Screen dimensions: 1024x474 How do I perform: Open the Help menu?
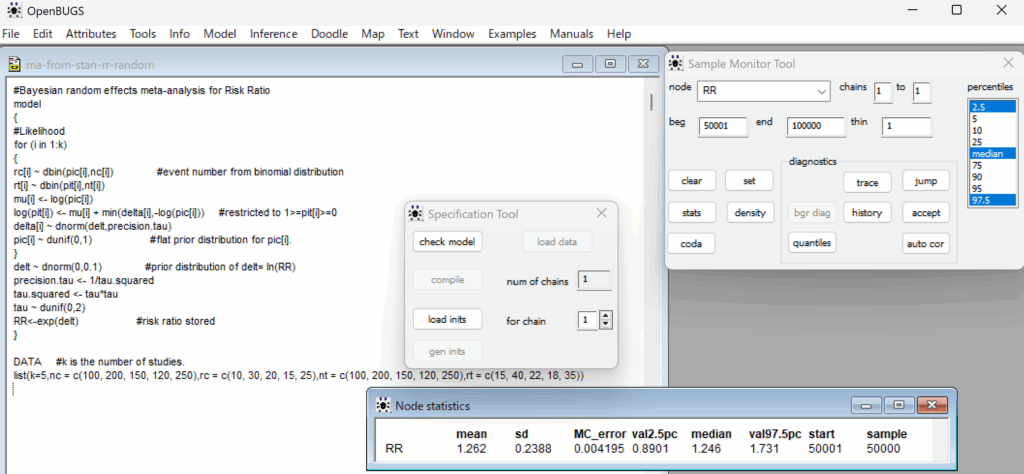coord(619,34)
